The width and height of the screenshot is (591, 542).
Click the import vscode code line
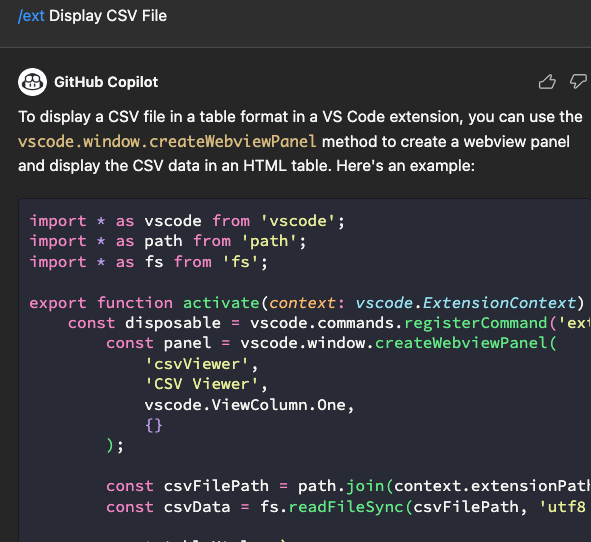[x=187, y=221]
